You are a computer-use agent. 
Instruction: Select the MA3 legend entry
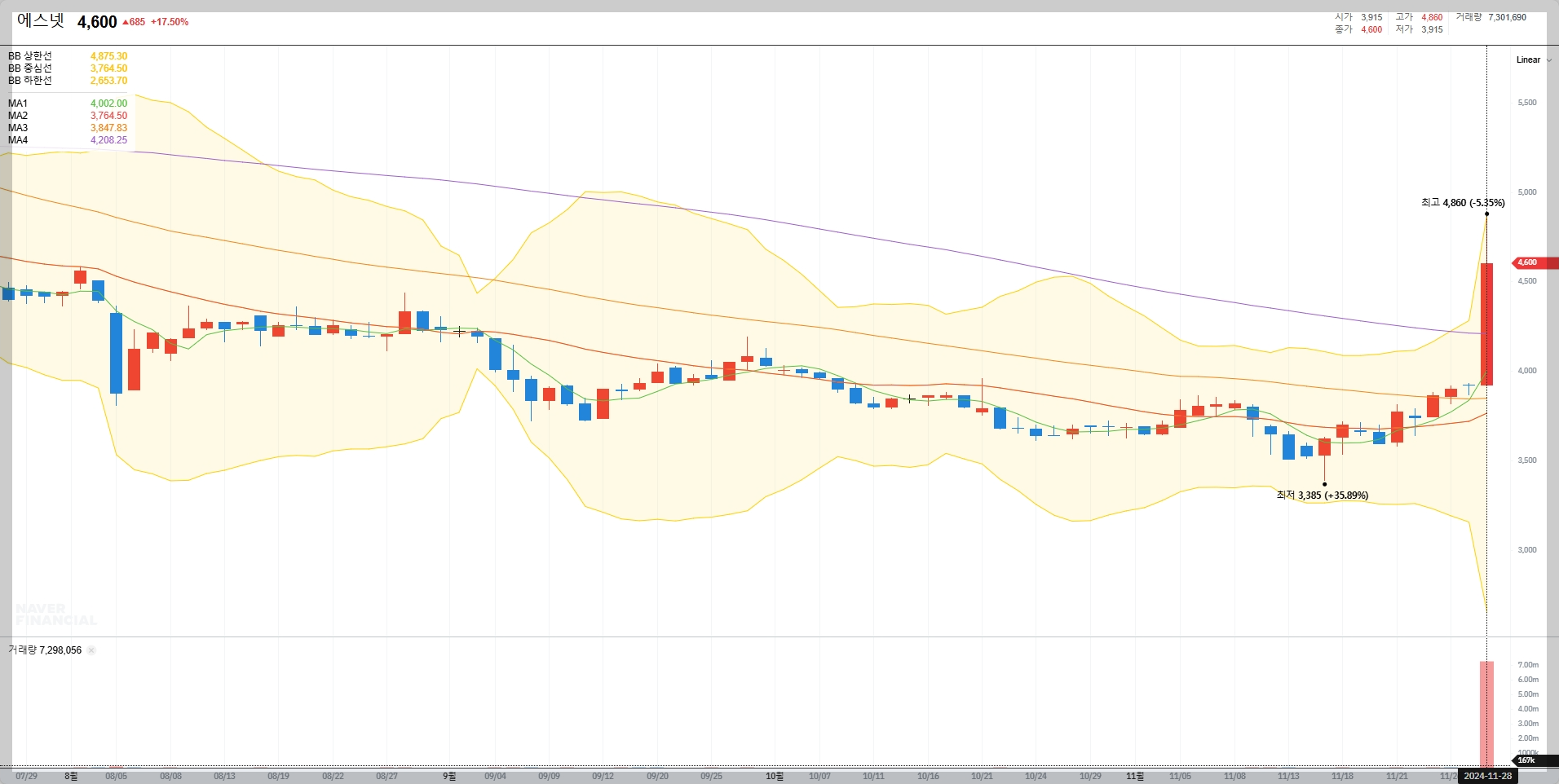tap(68, 128)
